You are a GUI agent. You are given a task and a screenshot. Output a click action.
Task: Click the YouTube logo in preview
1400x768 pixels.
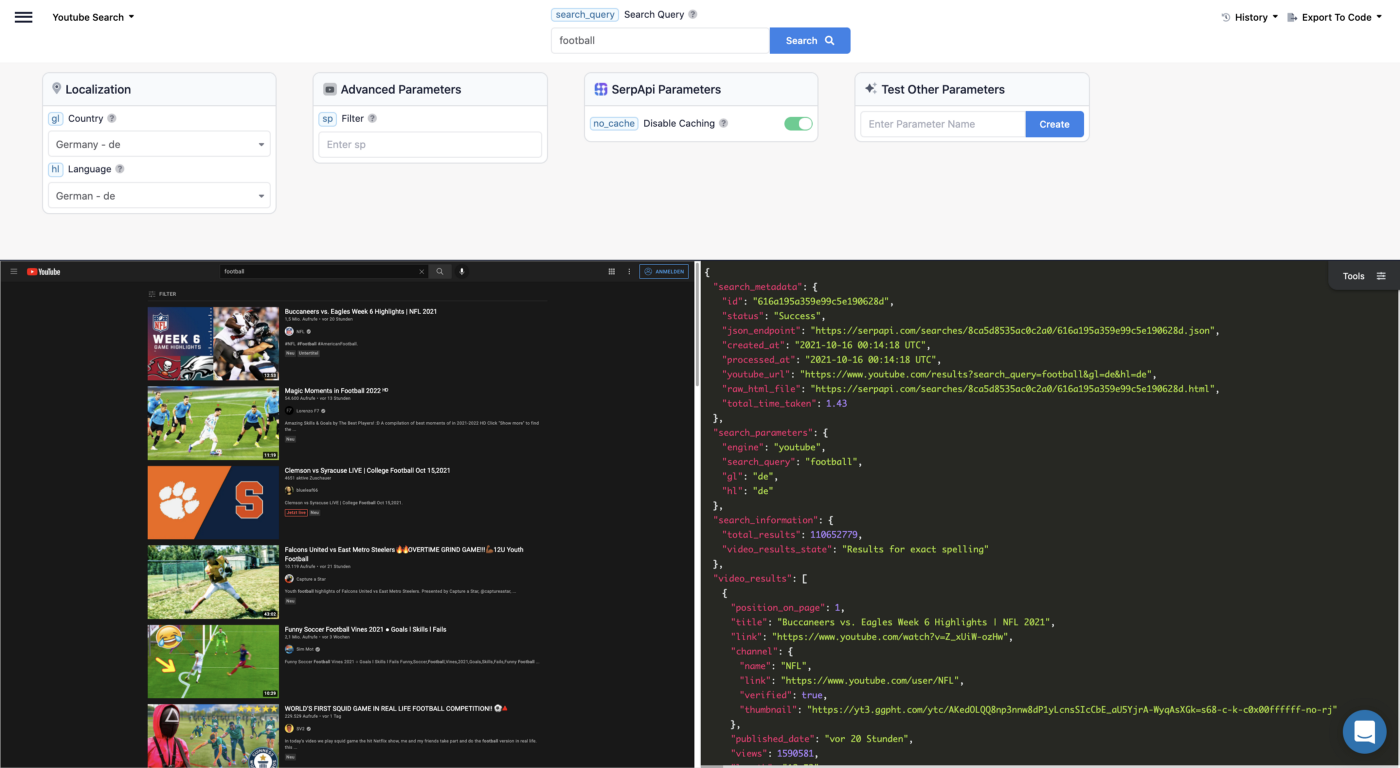44,271
